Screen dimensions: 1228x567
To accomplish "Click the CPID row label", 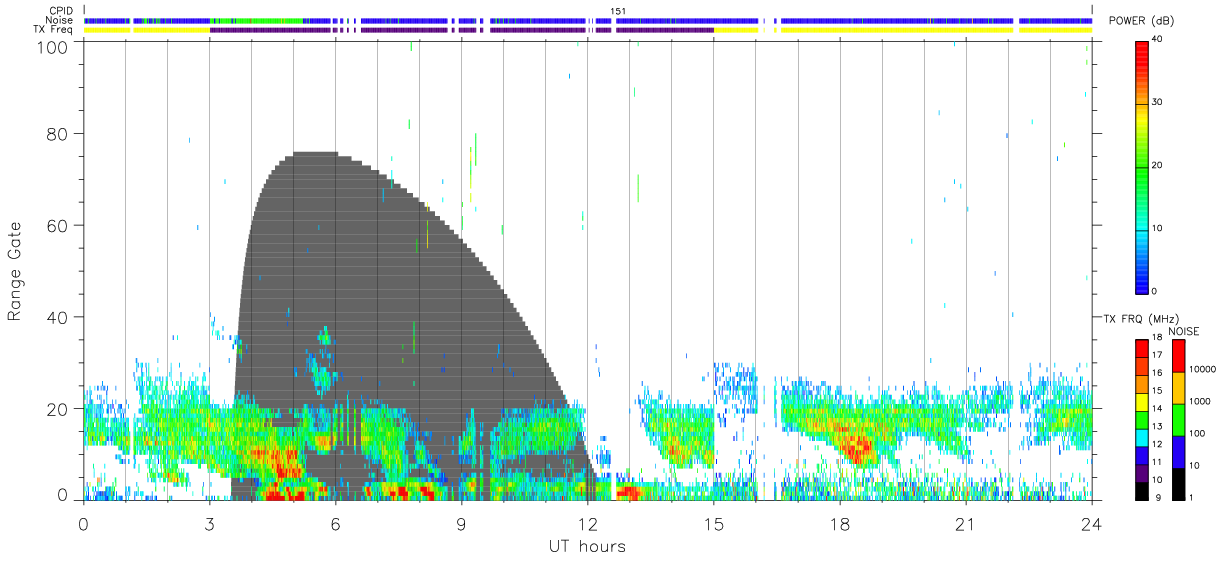I will (62, 11).
